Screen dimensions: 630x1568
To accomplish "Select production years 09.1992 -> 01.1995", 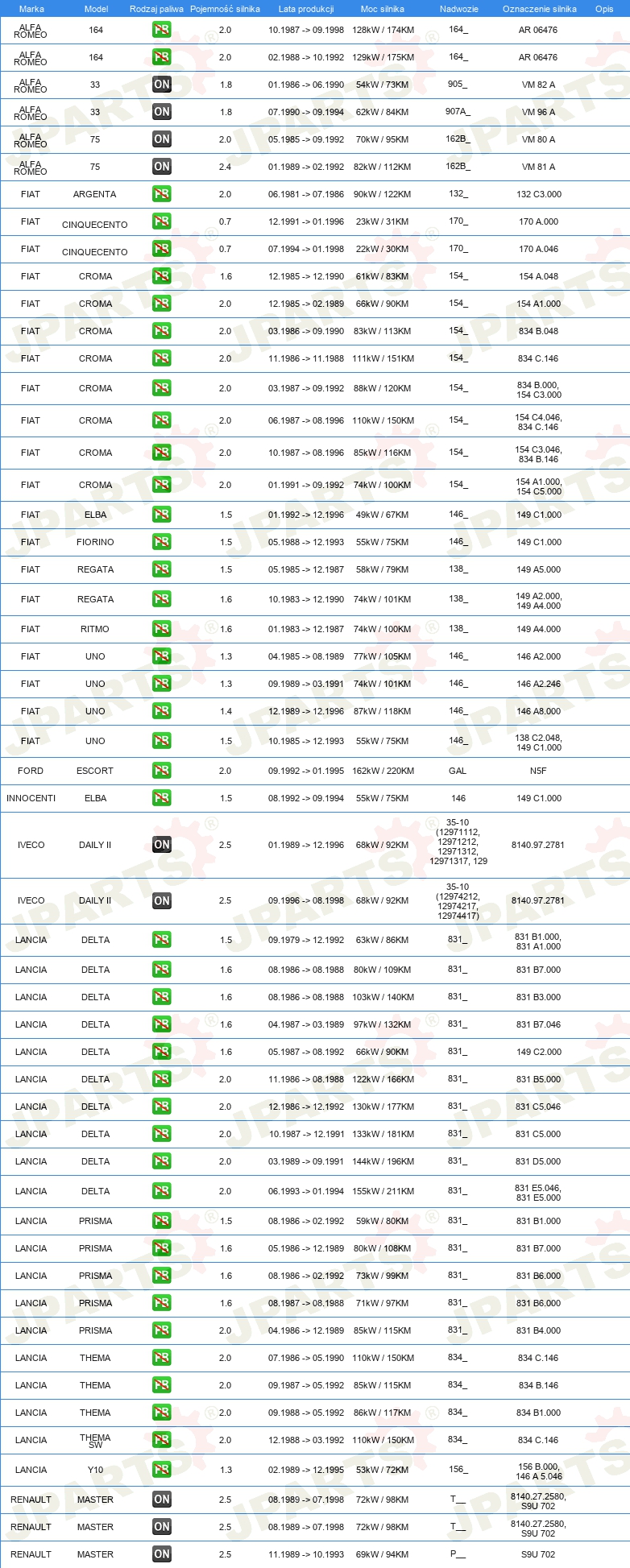I will point(306,771).
